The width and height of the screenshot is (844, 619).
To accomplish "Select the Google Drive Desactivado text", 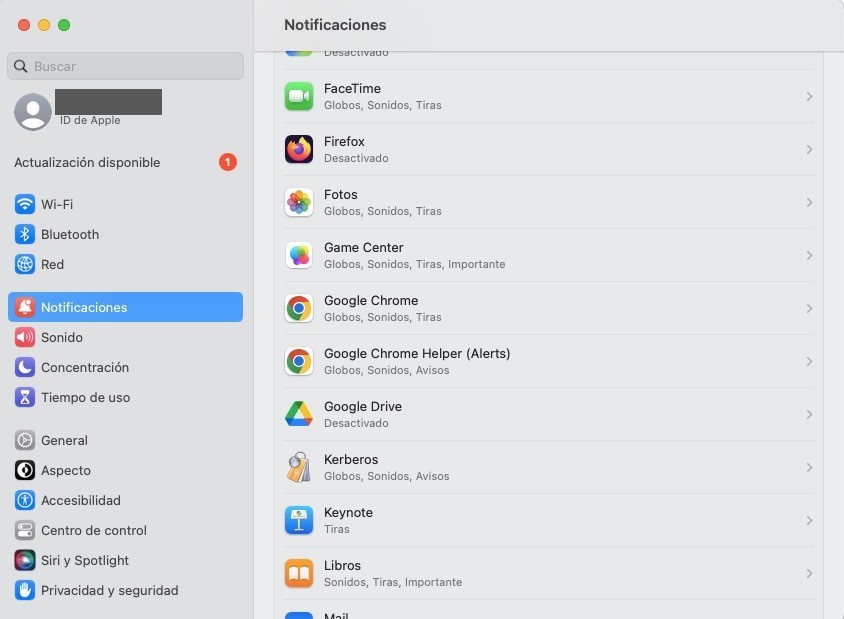I will 356,423.
